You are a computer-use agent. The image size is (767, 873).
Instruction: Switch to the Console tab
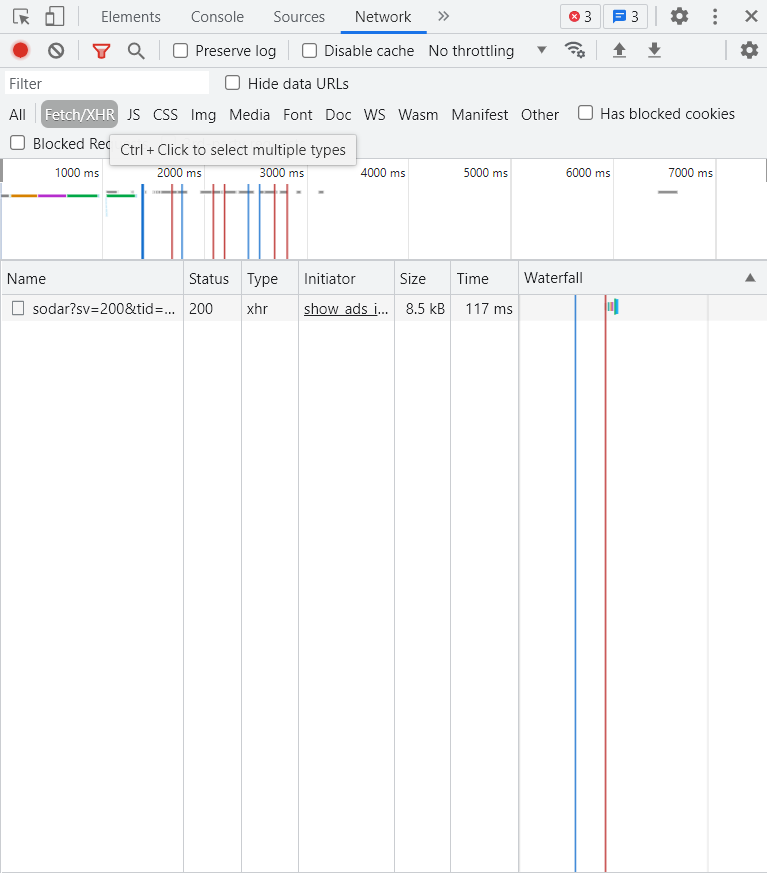tap(217, 17)
